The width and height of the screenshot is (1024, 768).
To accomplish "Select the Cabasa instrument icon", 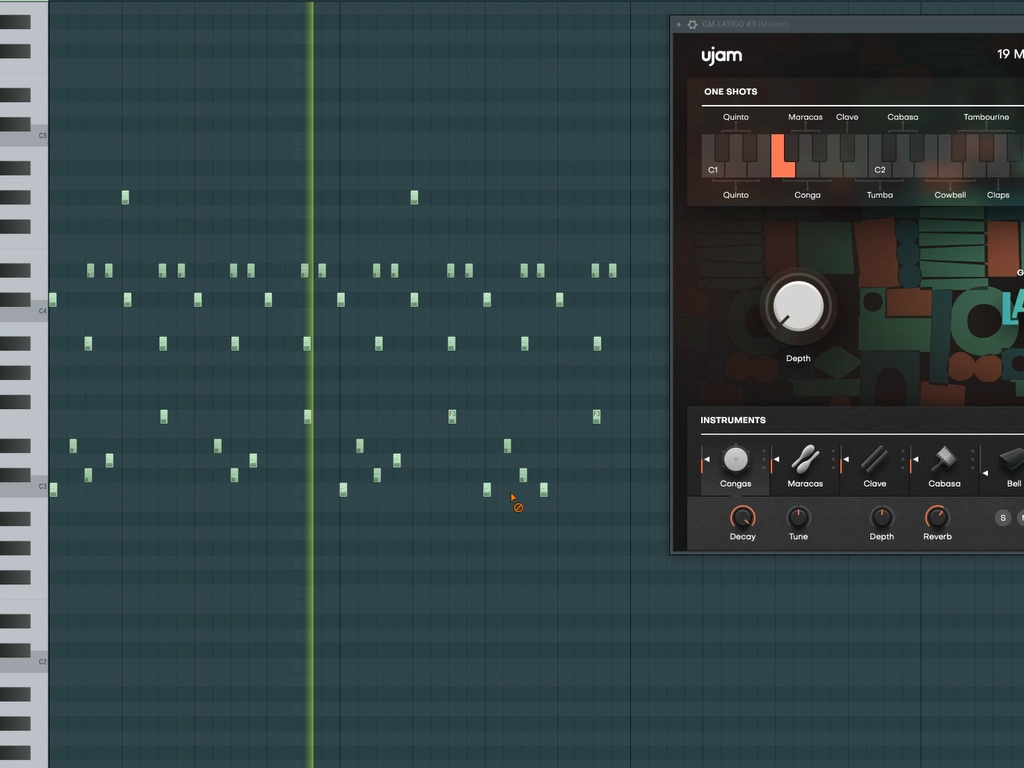I will pyautogui.click(x=944, y=459).
